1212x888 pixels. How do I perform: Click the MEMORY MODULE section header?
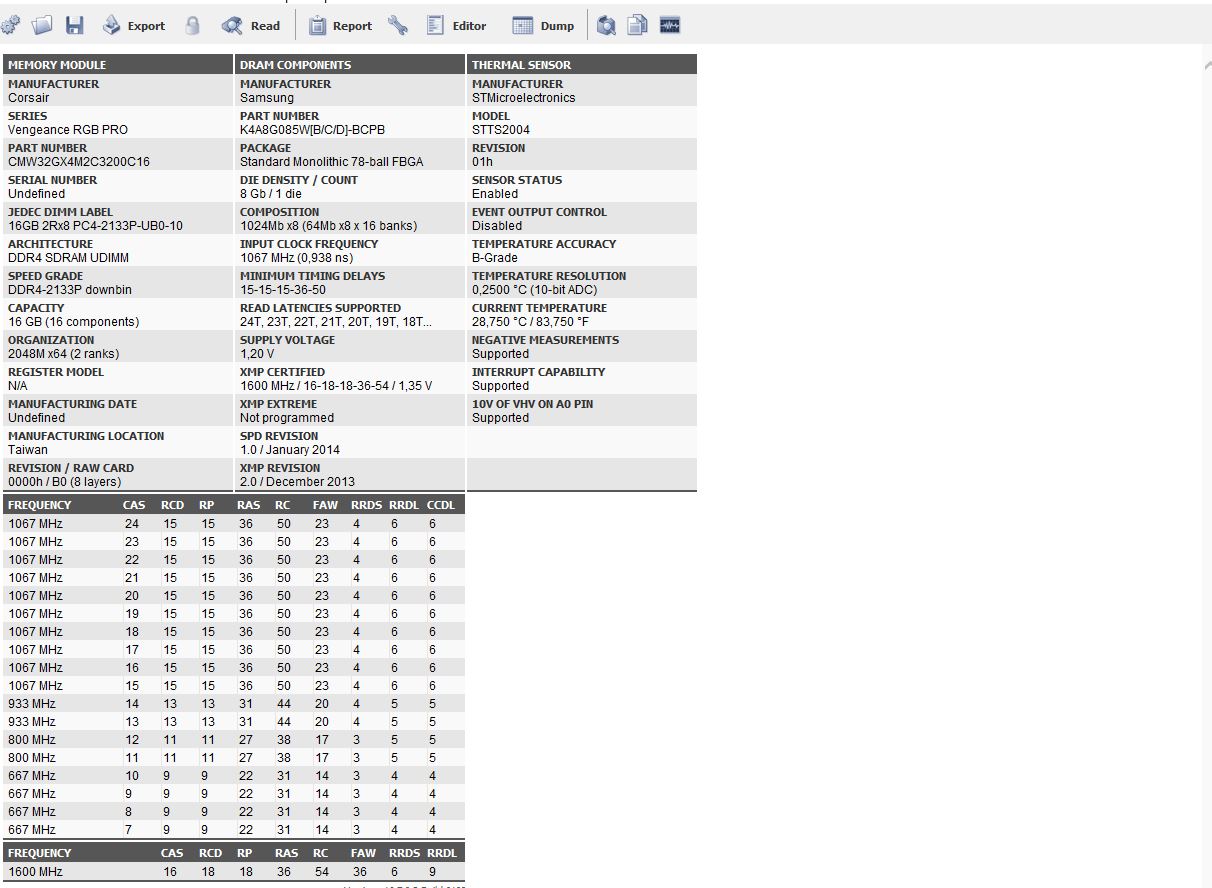118,65
